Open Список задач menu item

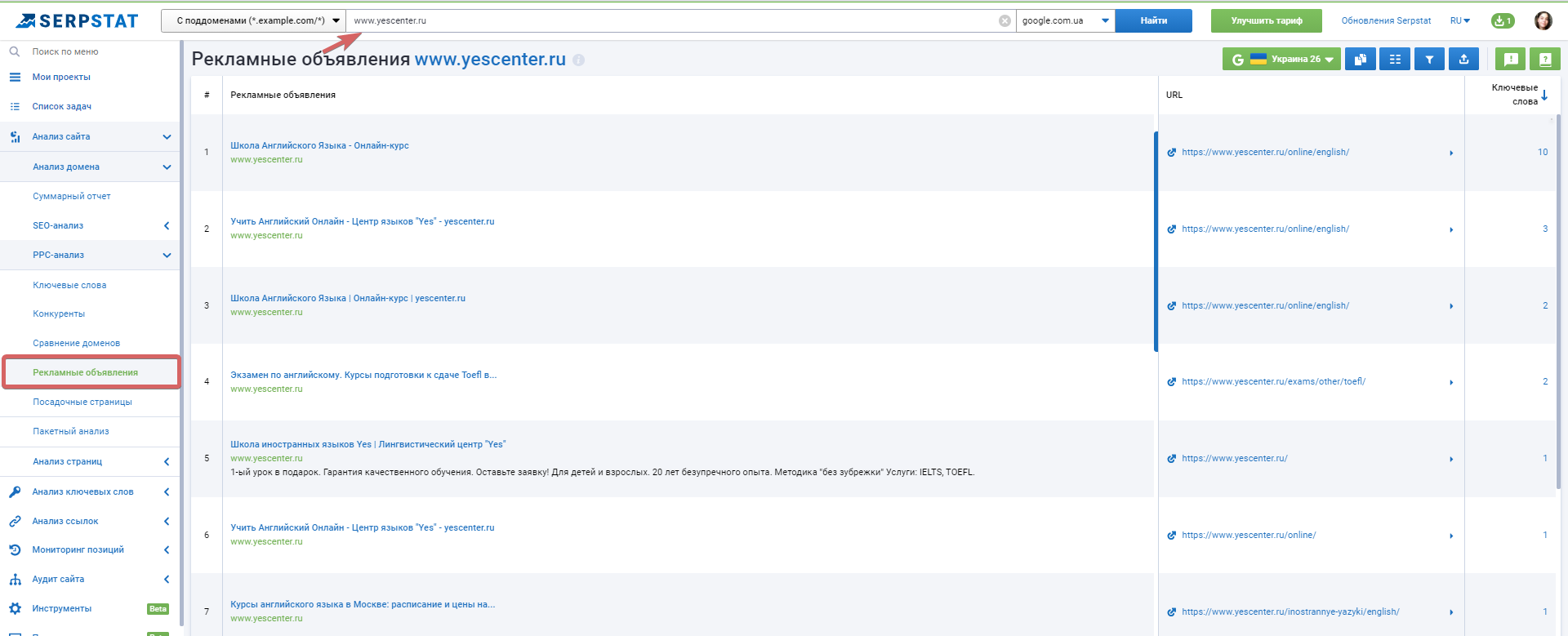[61, 106]
